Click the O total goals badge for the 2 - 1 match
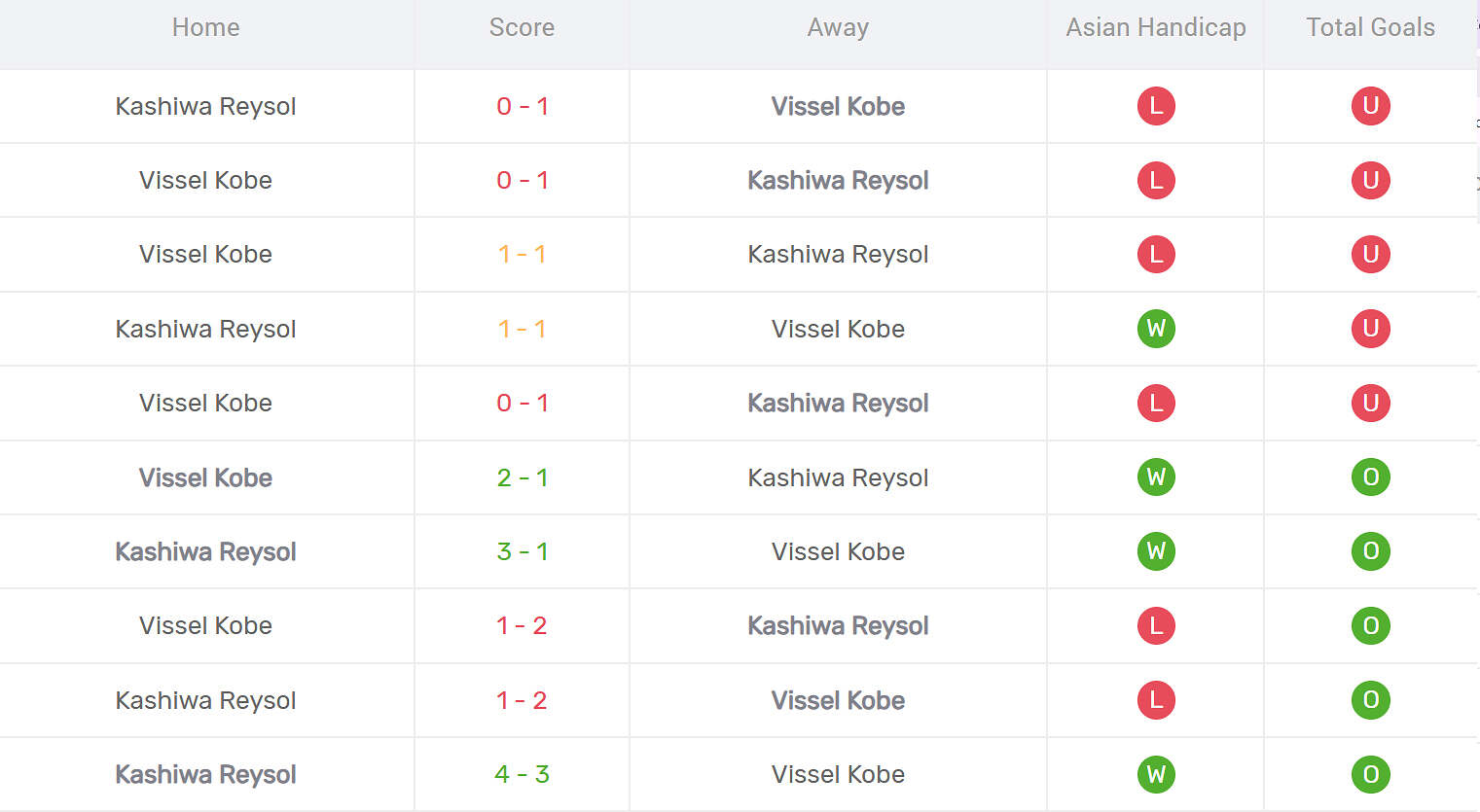The height and width of the screenshot is (812, 1480). point(1370,477)
